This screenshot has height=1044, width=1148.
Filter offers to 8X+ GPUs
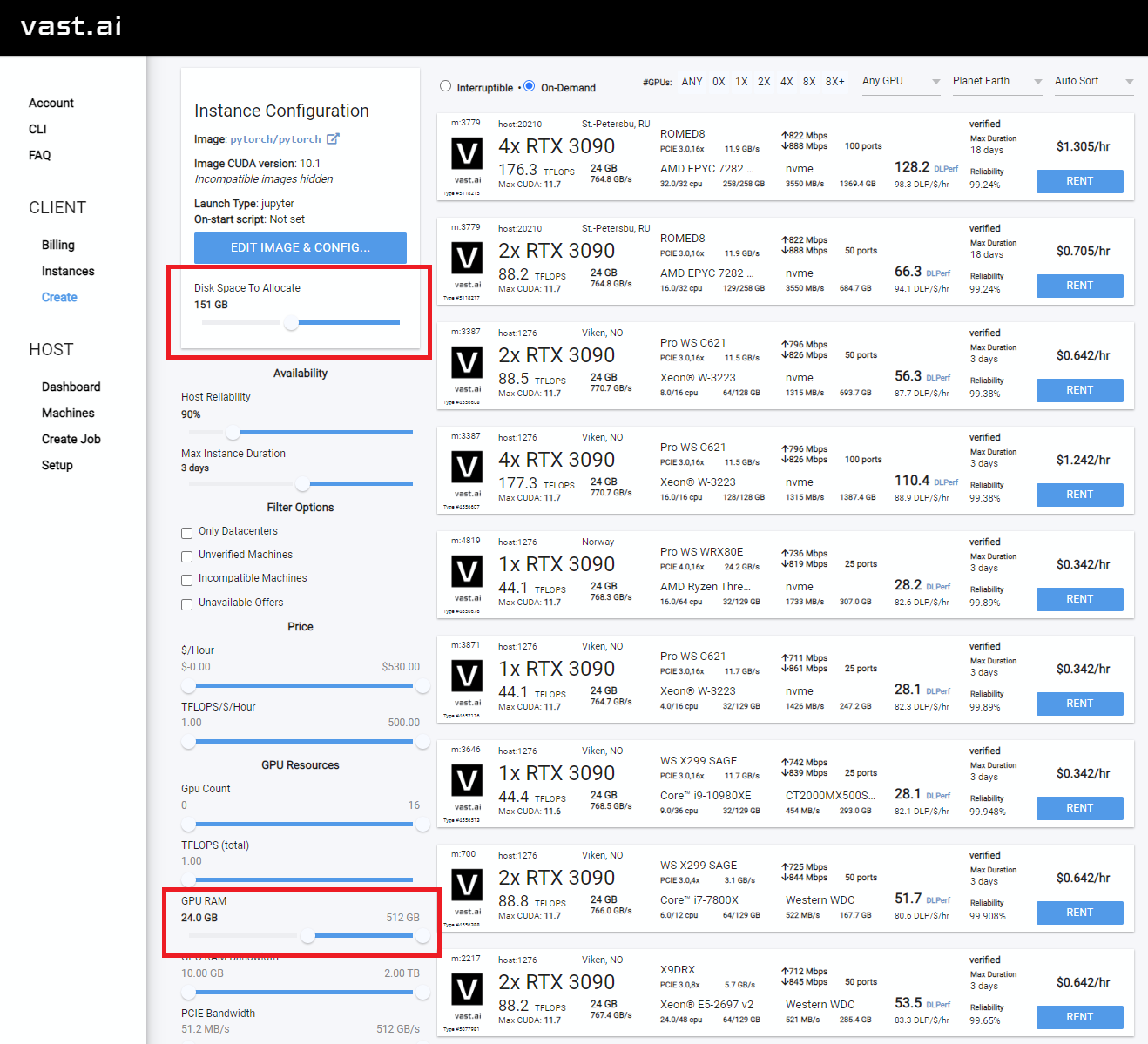834,82
